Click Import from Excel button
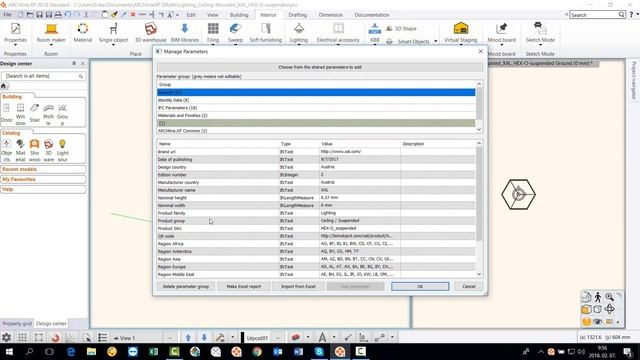This screenshot has width=640, height=360. tap(298, 287)
